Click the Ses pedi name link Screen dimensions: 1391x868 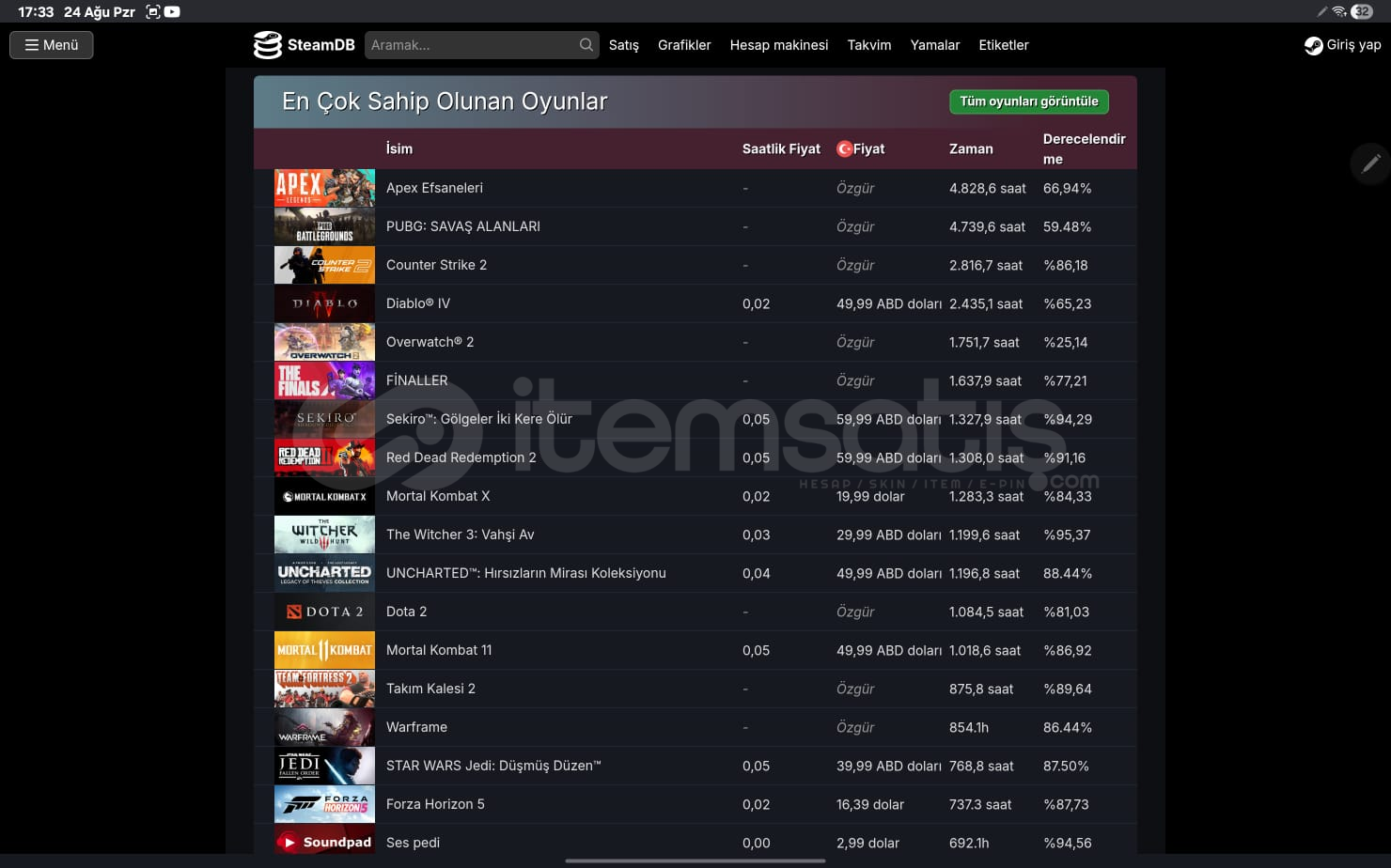click(413, 843)
